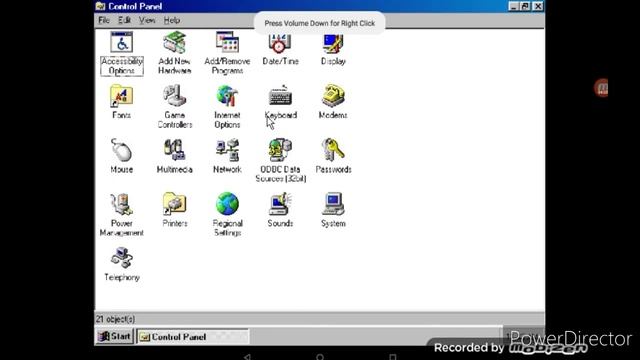This screenshot has height=360, width=640.
Task: Select the ODBC Data Sources icon
Action: (x=280, y=150)
